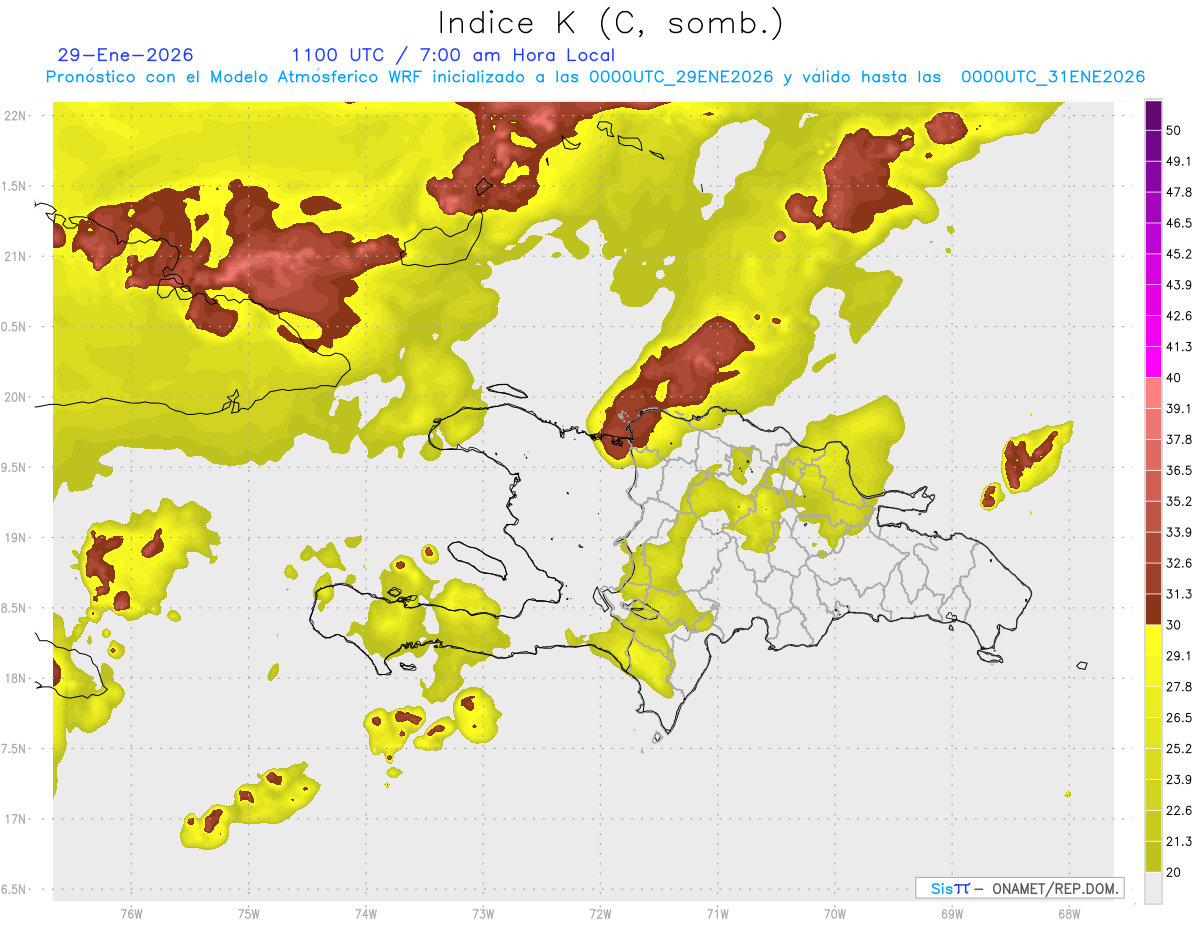1200x927 pixels.
Task: Click the dark purple colorbar segment above 50
Action: [x=1153, y=115]
